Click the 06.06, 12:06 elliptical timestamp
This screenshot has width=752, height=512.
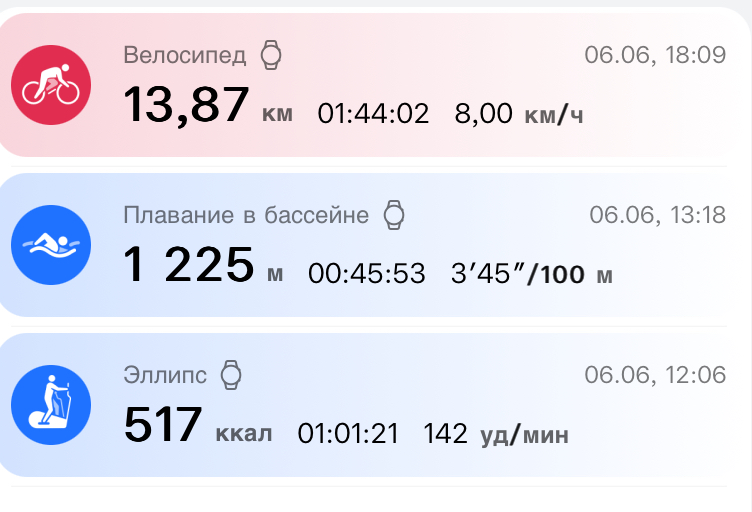point(655,375)
